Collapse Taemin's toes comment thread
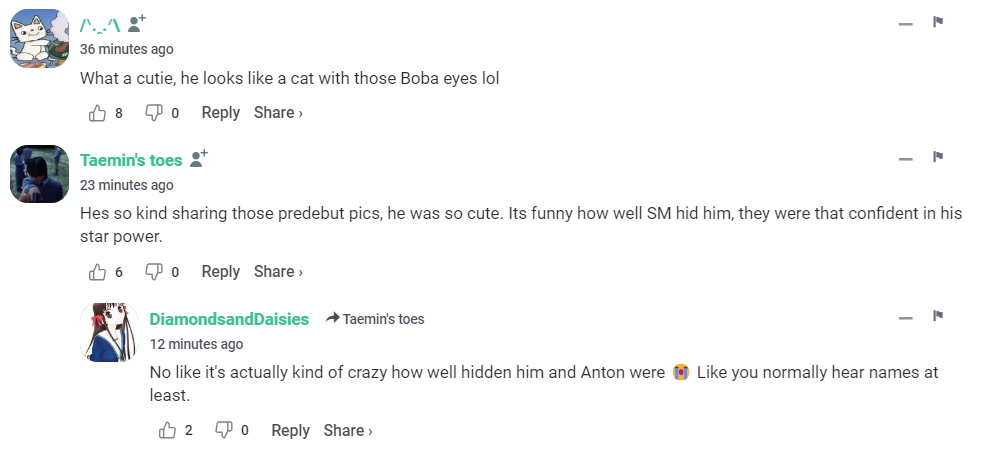 [x=906, y=158]
